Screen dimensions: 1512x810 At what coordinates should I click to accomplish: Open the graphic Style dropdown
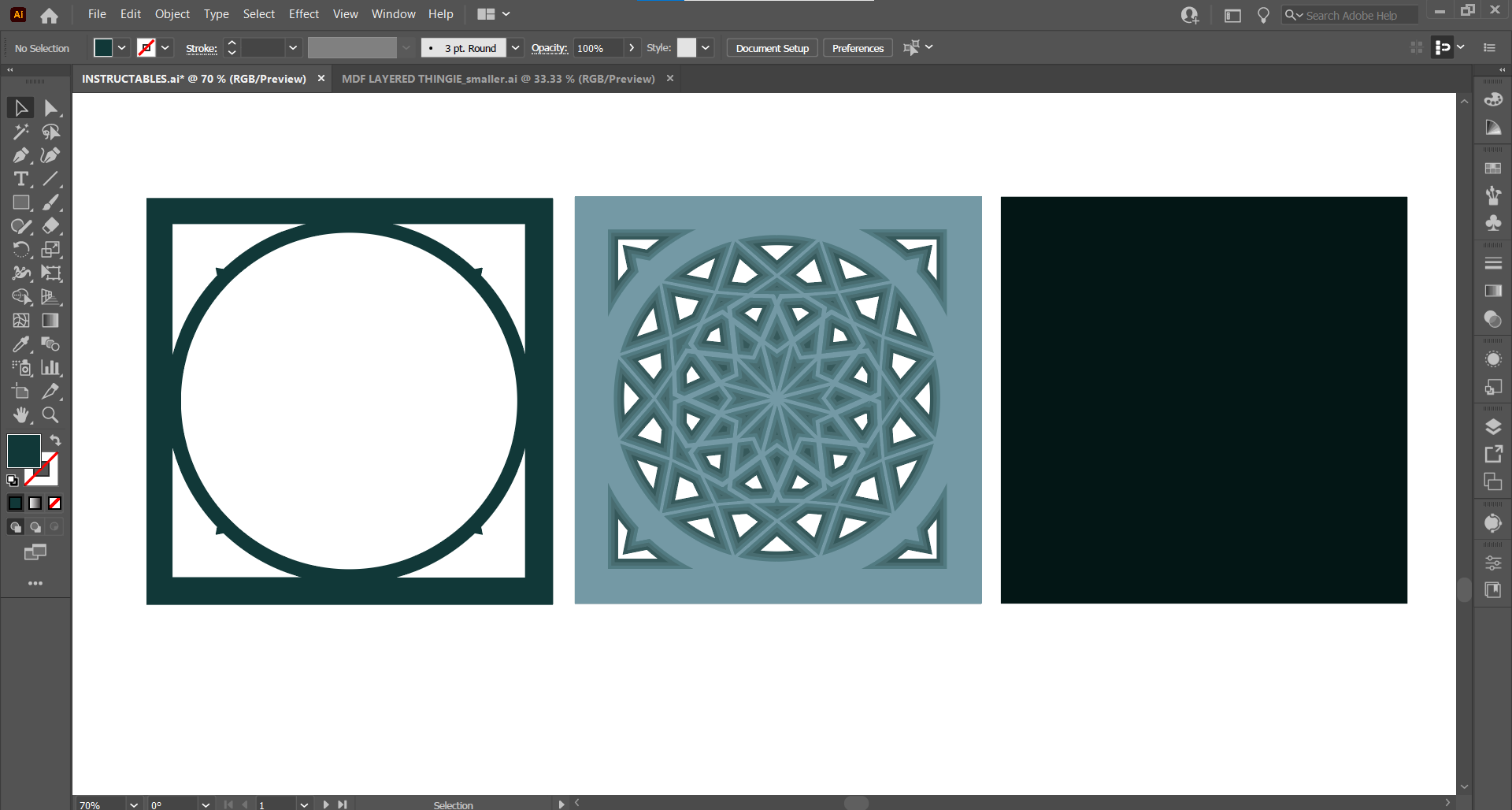coord(706,48)
